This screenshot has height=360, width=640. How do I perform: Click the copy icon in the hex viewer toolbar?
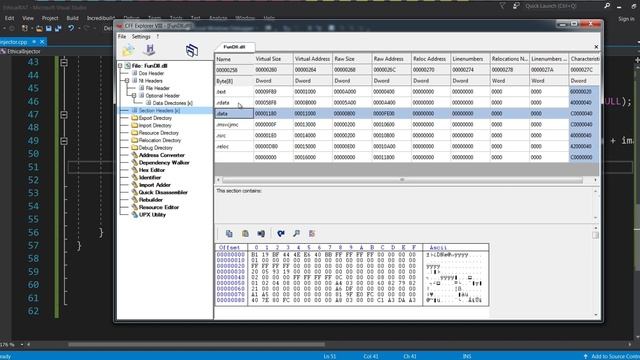pyautogui.click(x=229, y=233)
